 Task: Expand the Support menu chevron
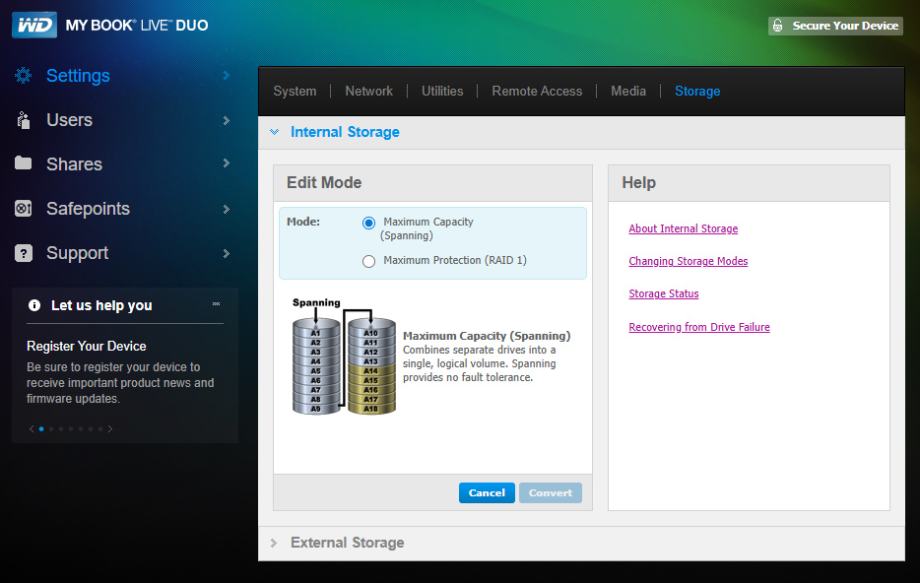coord(226,253)
